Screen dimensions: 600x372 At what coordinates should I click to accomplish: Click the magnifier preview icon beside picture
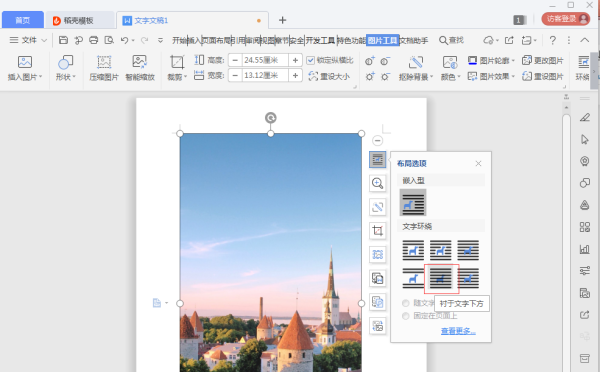(x=378, y=183)
